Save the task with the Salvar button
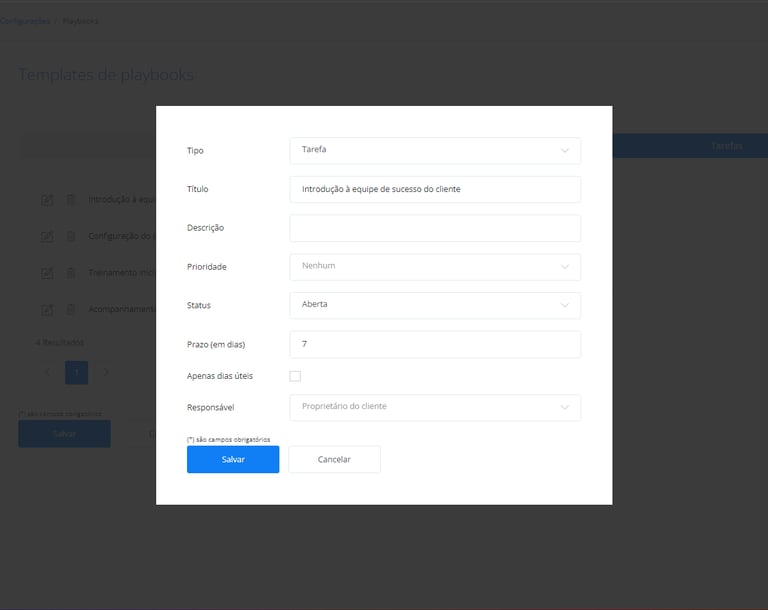Viewport: 768px width, 610px height. pyautogui.click(x=233, y=459)
